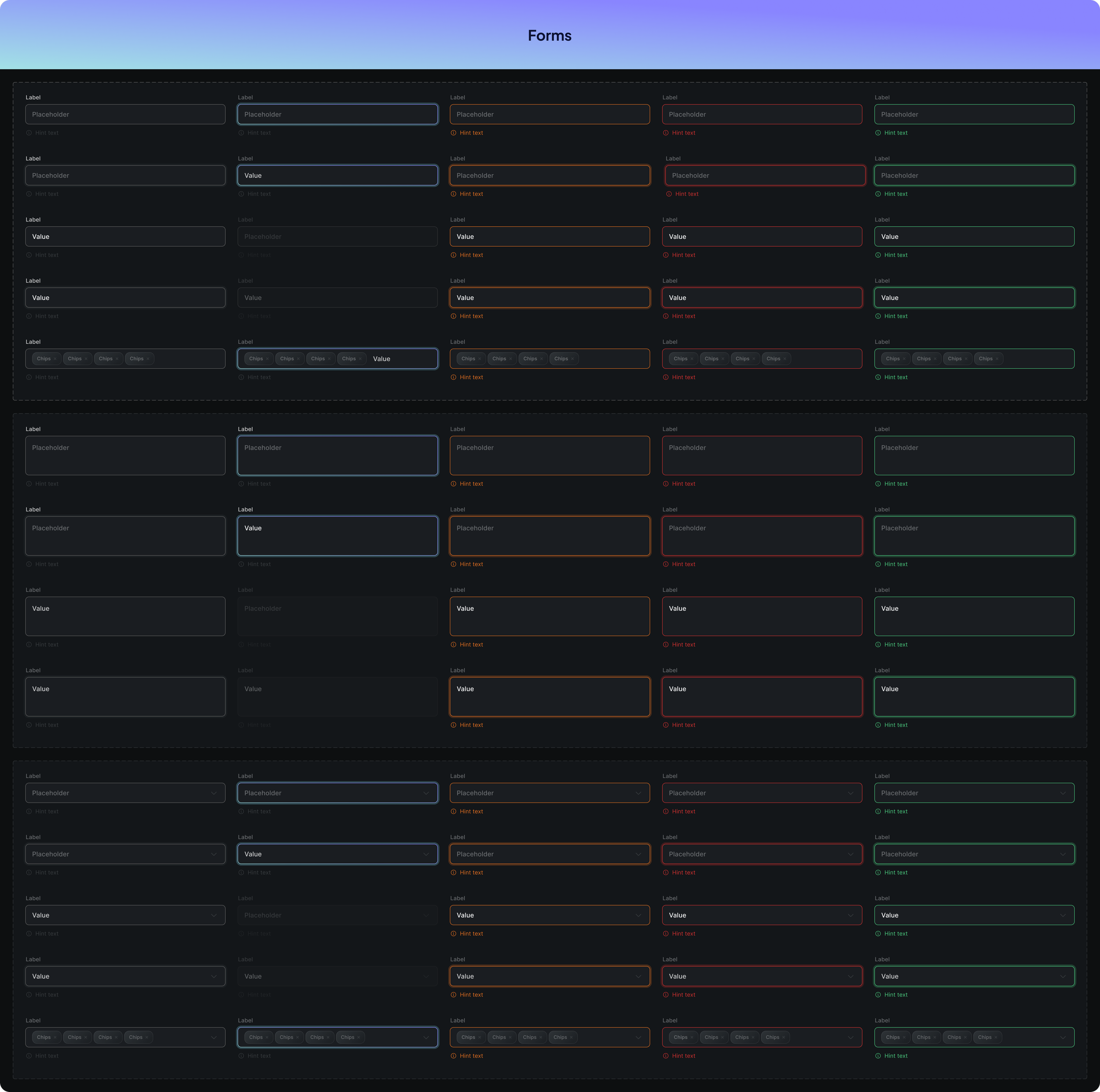
Task: Expand the red-bordered chips dropdown chevron
Action: click(x=851, y=1037)
